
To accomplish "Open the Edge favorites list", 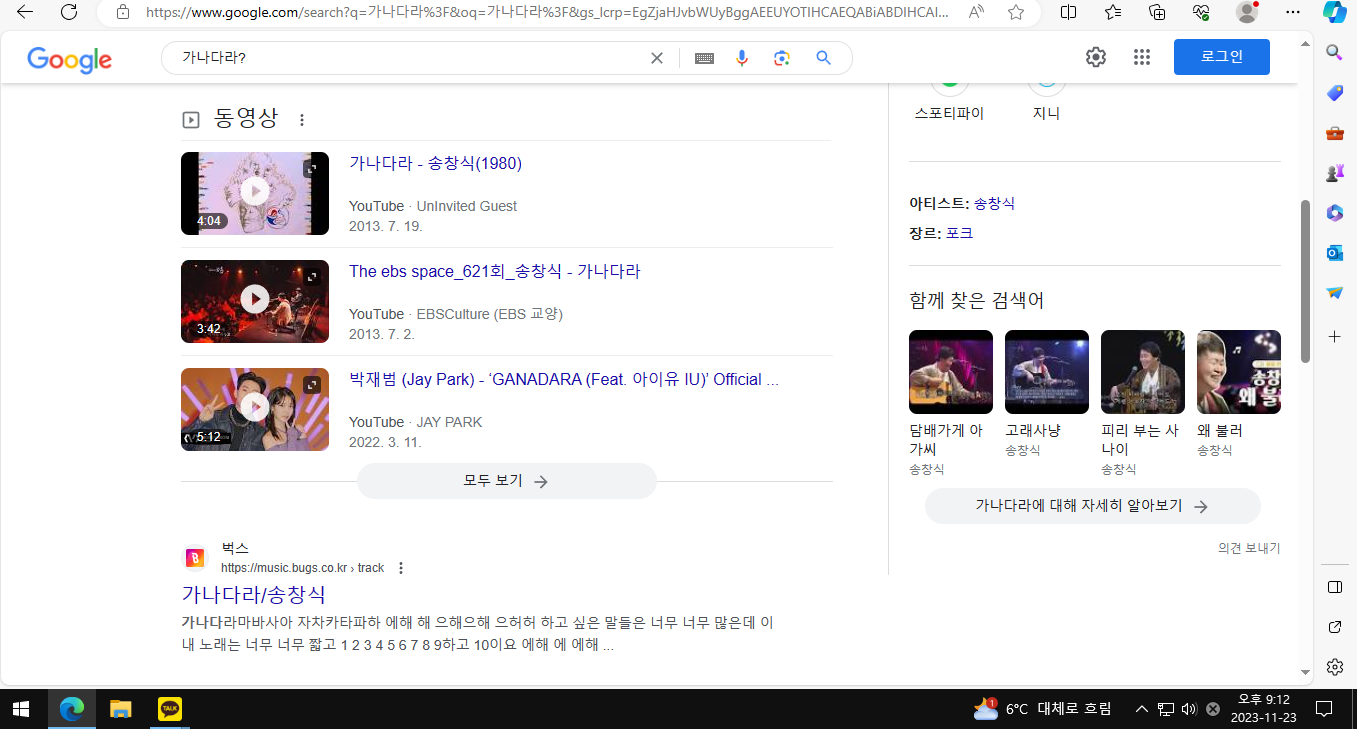I will 1113,12.
